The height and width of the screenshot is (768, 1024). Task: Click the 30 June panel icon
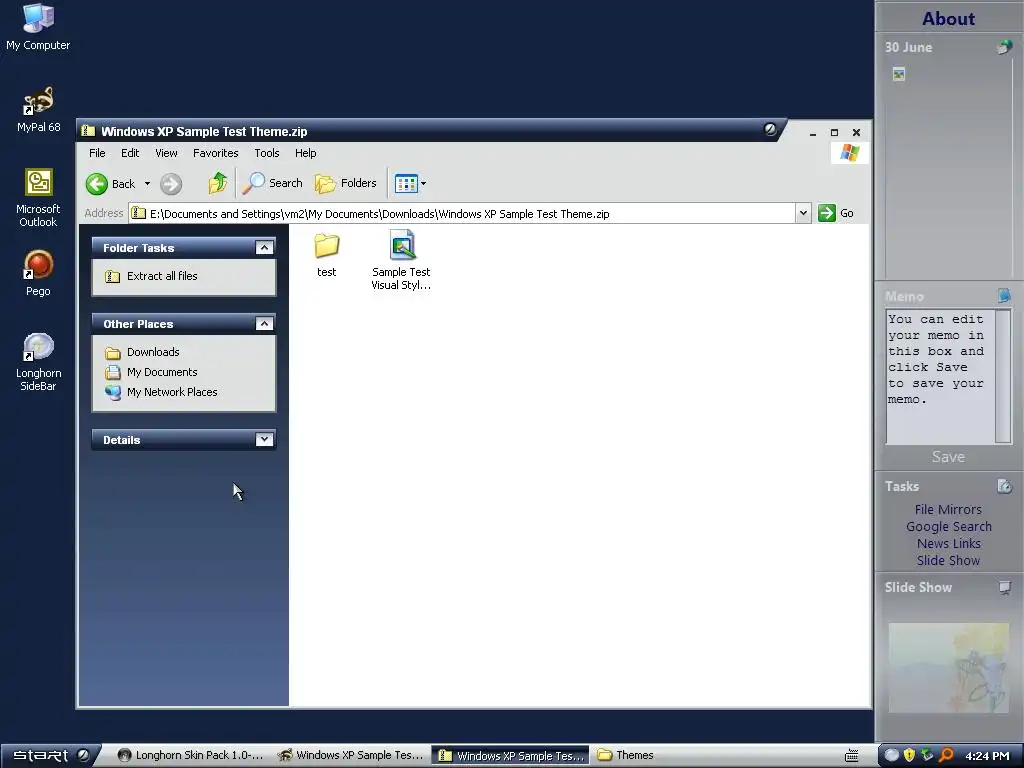click(1004, 47)
